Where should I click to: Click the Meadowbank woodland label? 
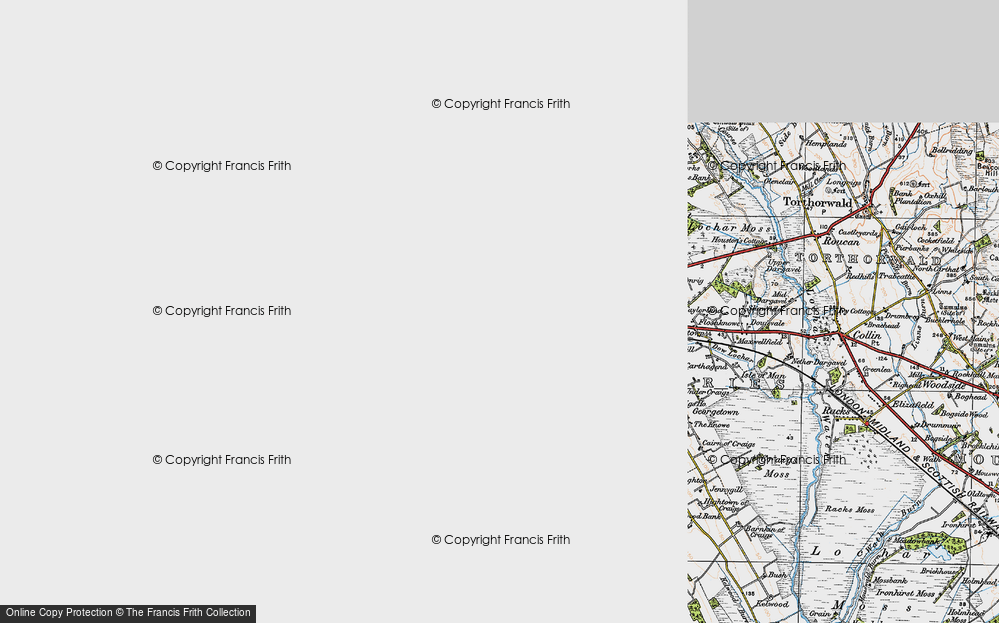point(916,540)
